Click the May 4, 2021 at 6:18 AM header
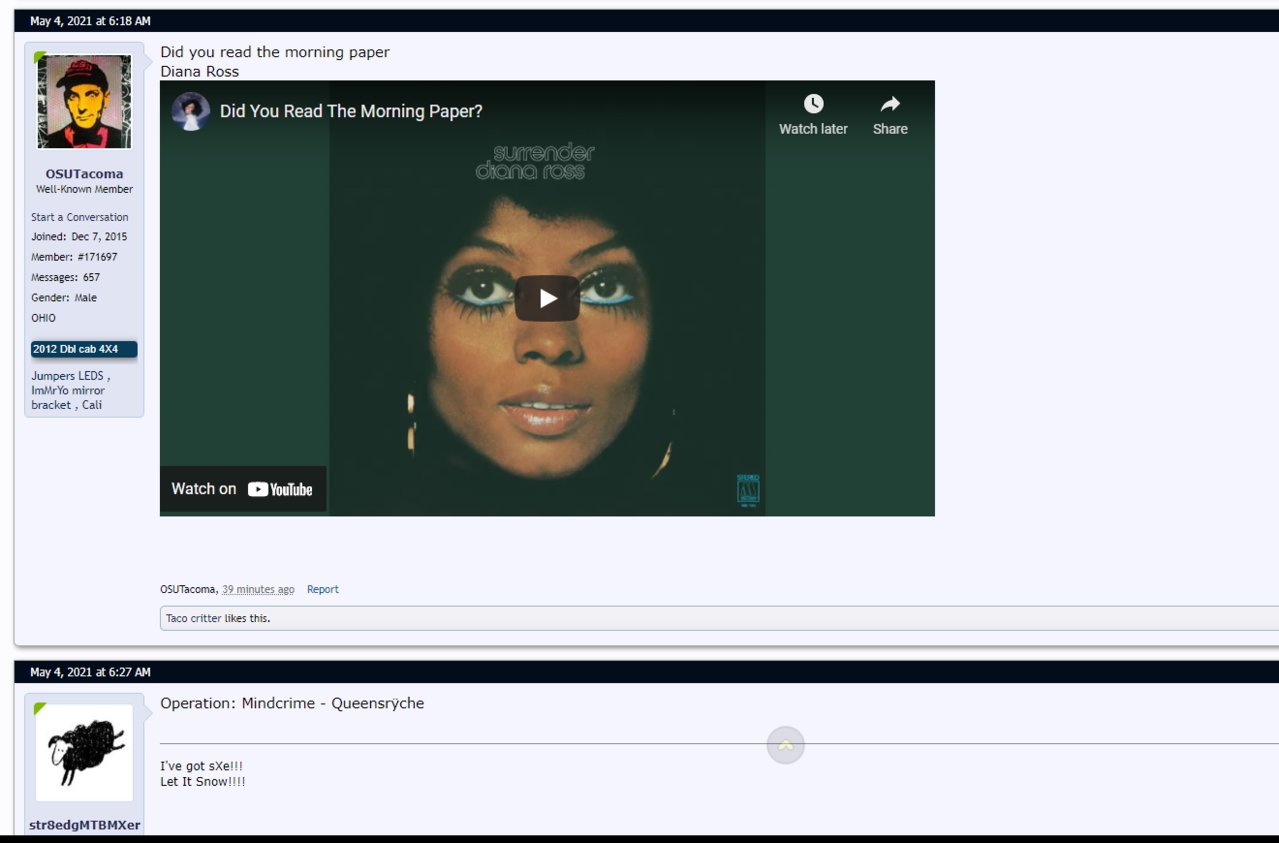This screenshot has height=843, width=1279. pyautogui.click(x=91, y=21)
